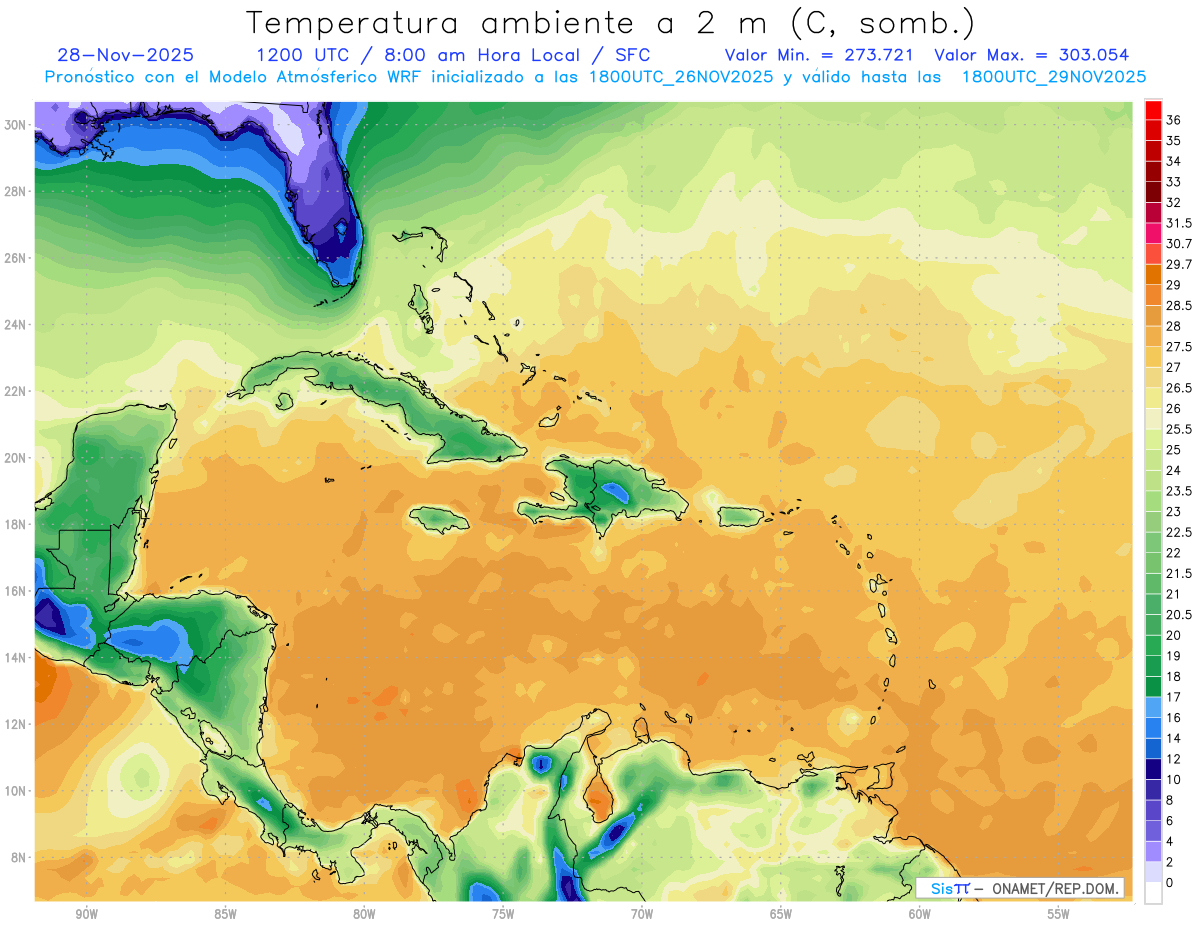This screenshot has width=1200, height=927.
Task: Click the '22N' latitude axis label
Action: [15, 391]
